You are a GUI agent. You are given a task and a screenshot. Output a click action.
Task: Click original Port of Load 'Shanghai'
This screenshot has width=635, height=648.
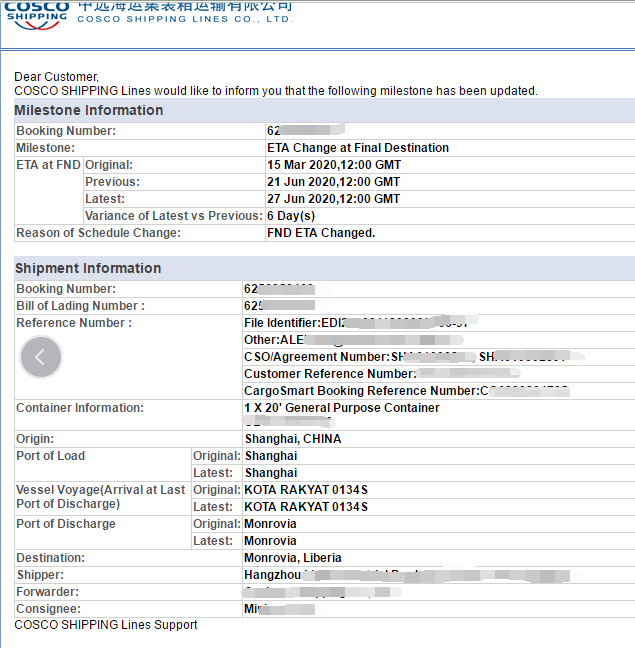tap(271, 456)
